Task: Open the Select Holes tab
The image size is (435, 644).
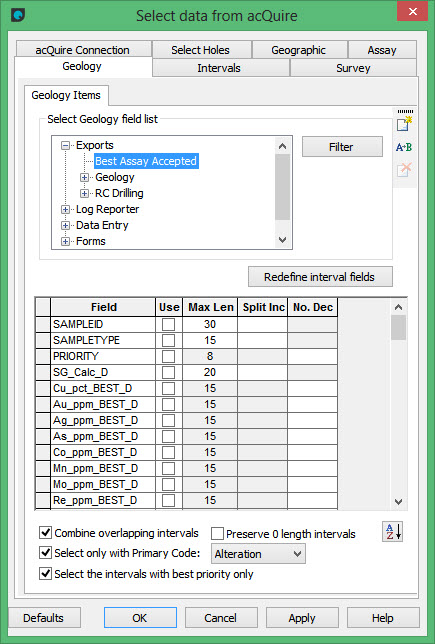Action: point(200,50)
